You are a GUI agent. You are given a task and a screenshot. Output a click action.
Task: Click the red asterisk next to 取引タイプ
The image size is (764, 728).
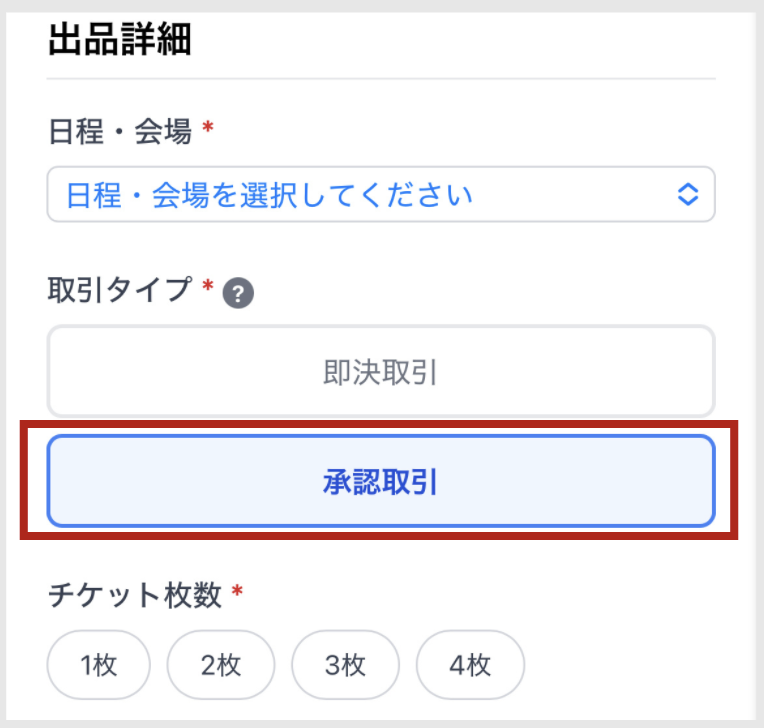click(207, 286)
